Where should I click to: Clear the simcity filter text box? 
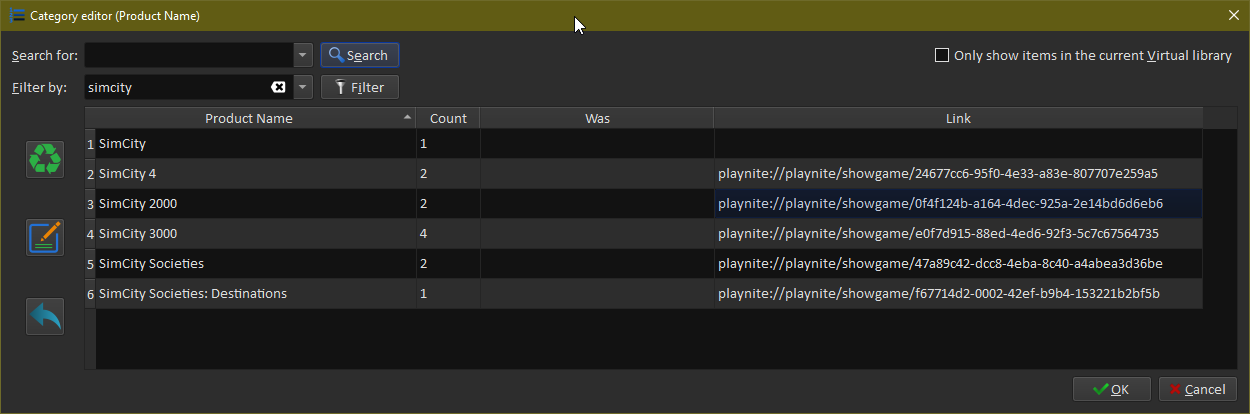278,88
